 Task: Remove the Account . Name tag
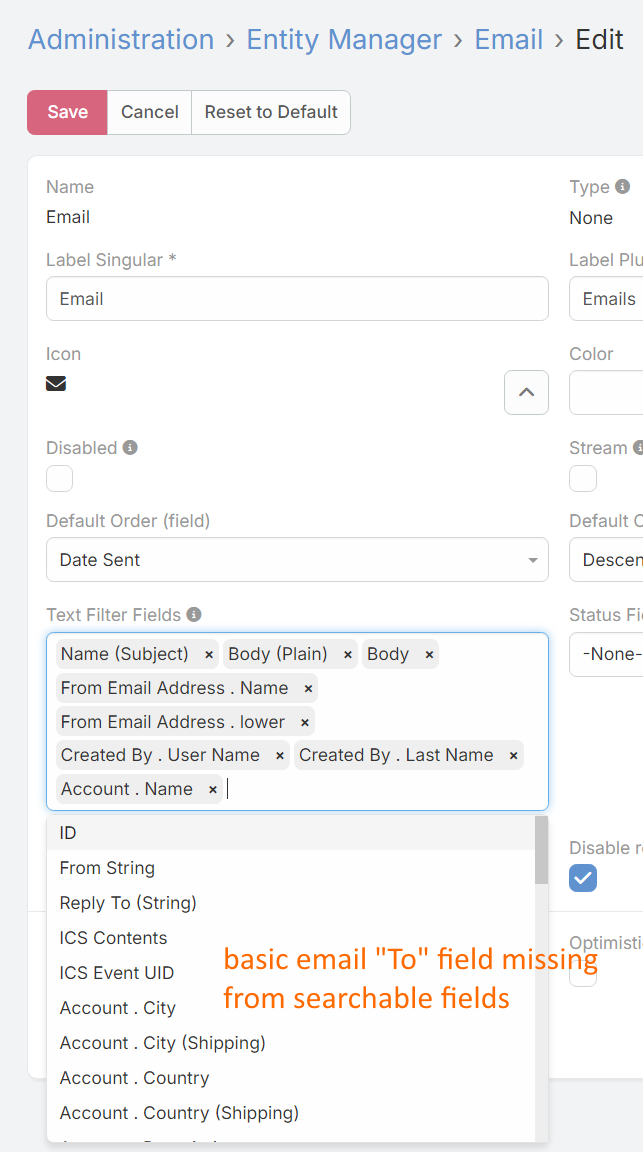tap(213, 790)
